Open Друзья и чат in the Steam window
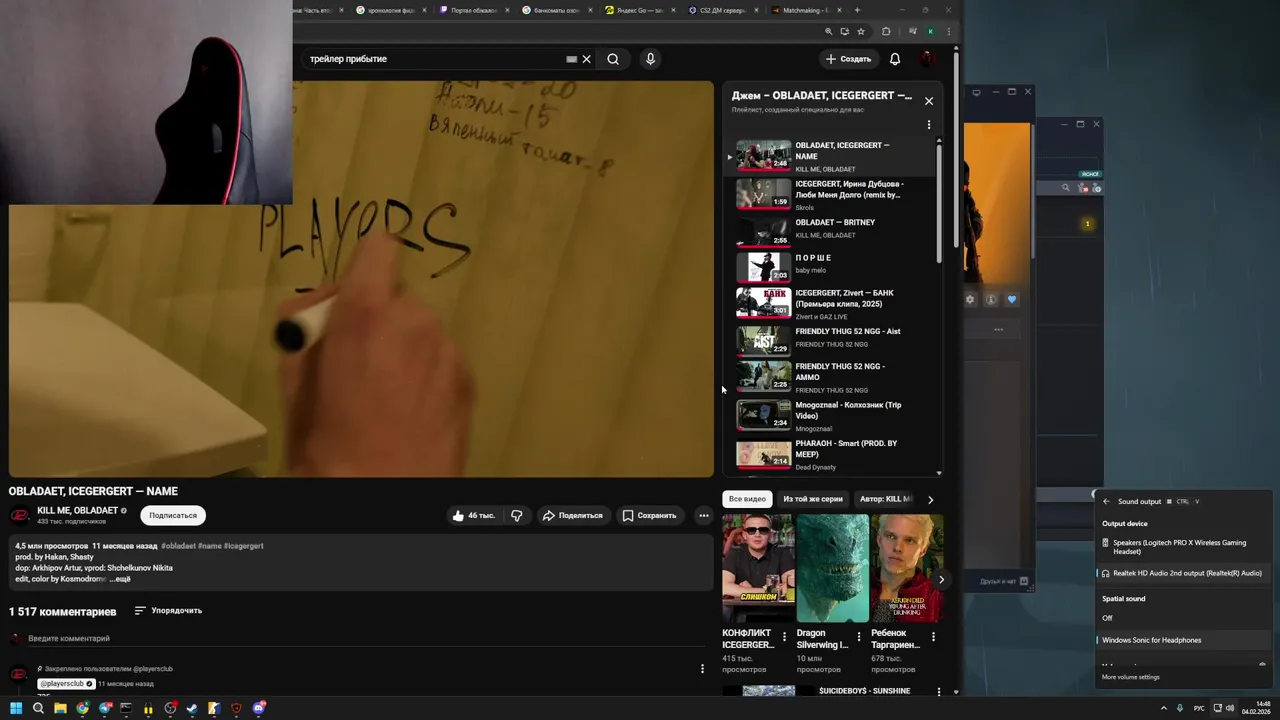This screenshot has height=720, width=1280. point(1004,581)
